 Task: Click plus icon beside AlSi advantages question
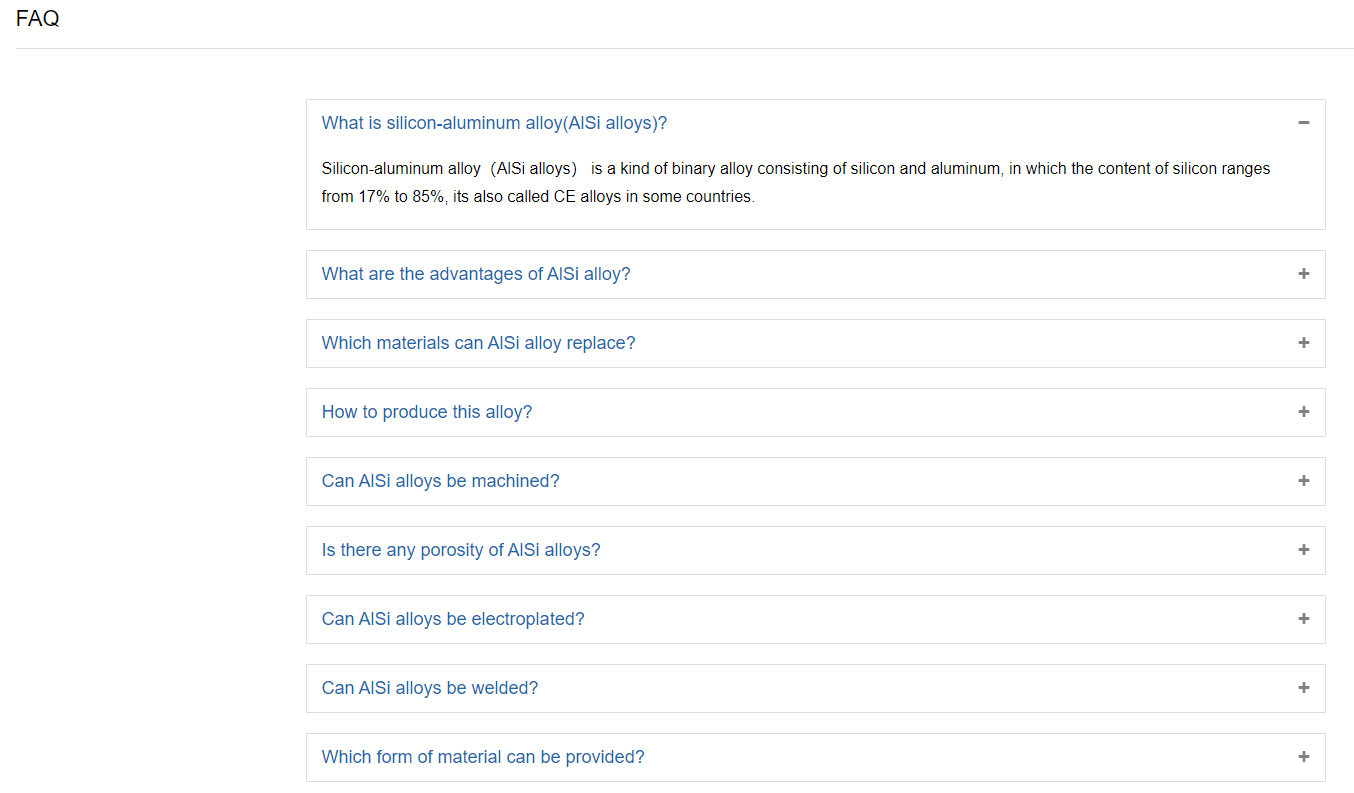click(x=1303, y=274)
